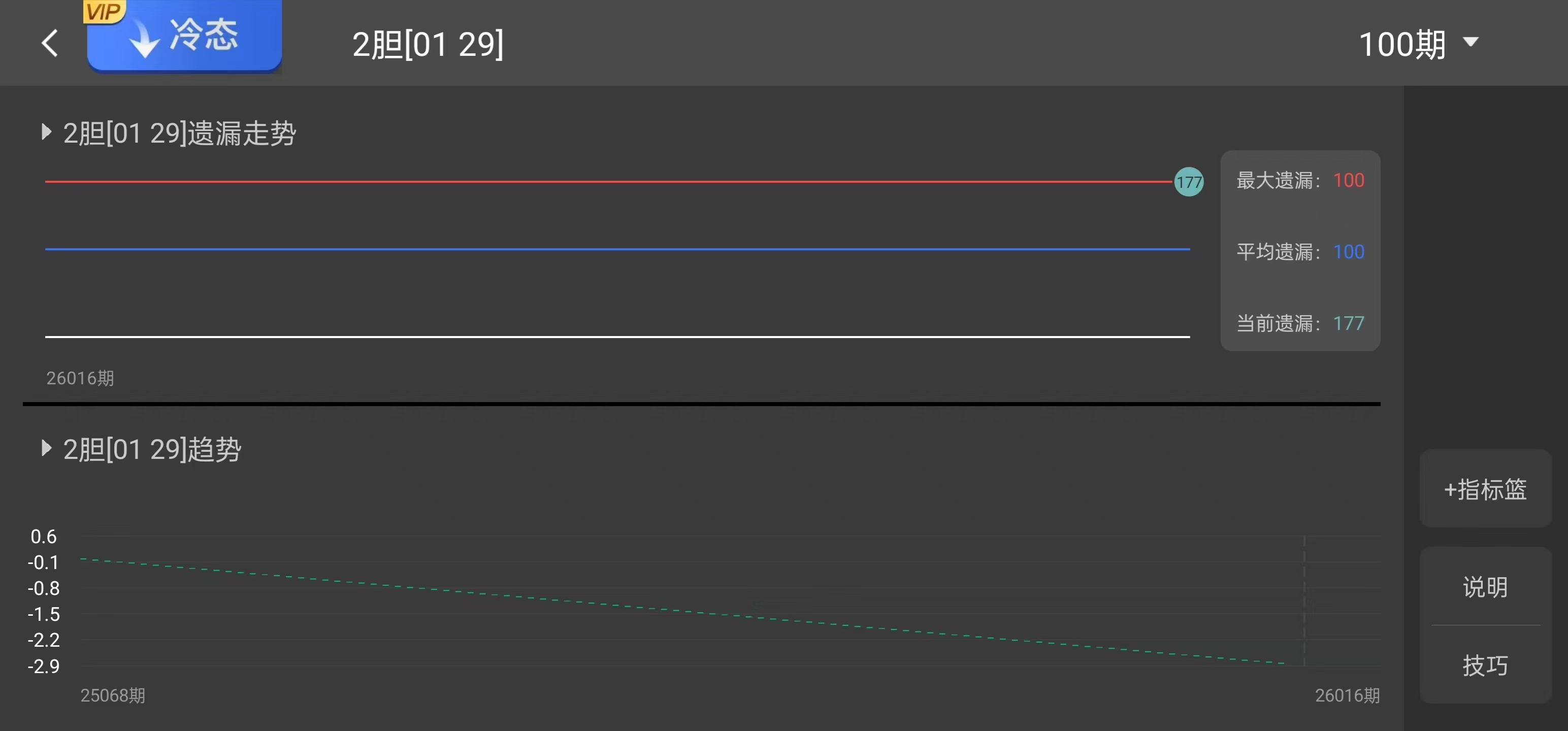The image size is (1568, 731).
Task: Click the 冷态 down-arrow icon
Action: 144,40
